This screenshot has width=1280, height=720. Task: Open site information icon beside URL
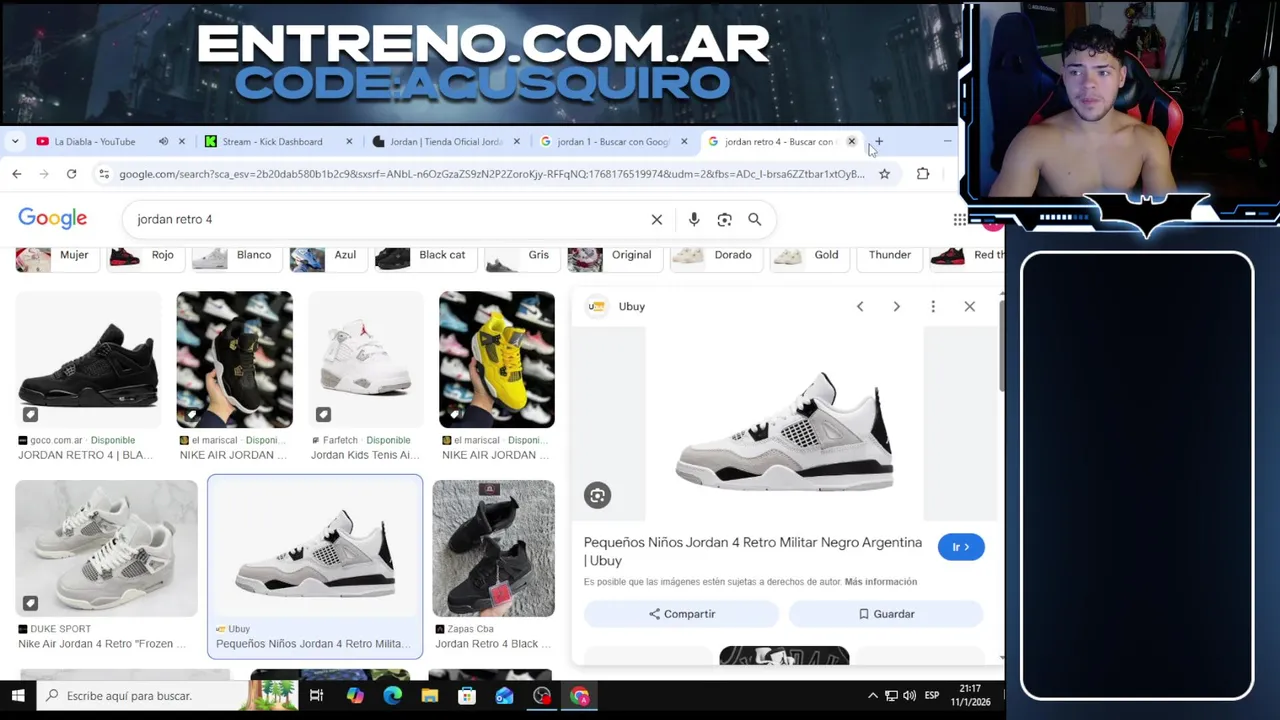(x=103, y=174)
